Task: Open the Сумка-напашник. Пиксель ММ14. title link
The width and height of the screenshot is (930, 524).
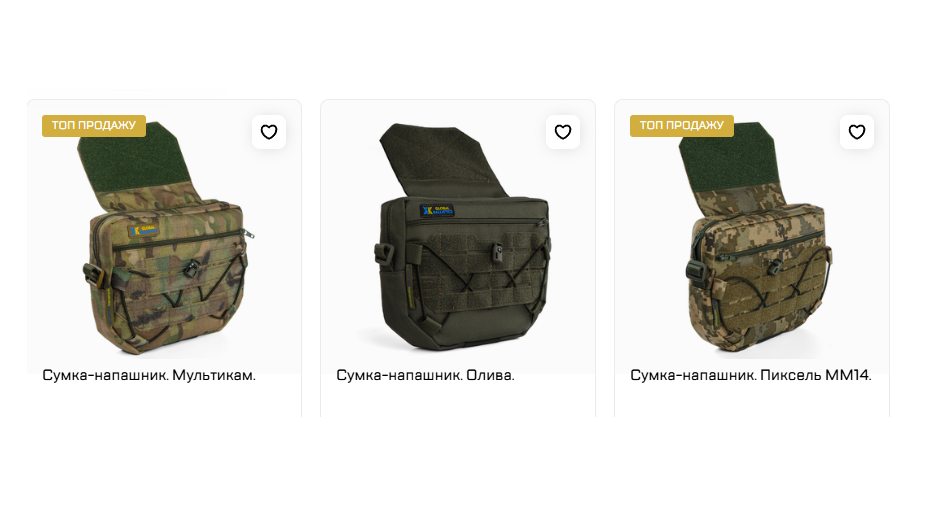Action: click(750, 375)
